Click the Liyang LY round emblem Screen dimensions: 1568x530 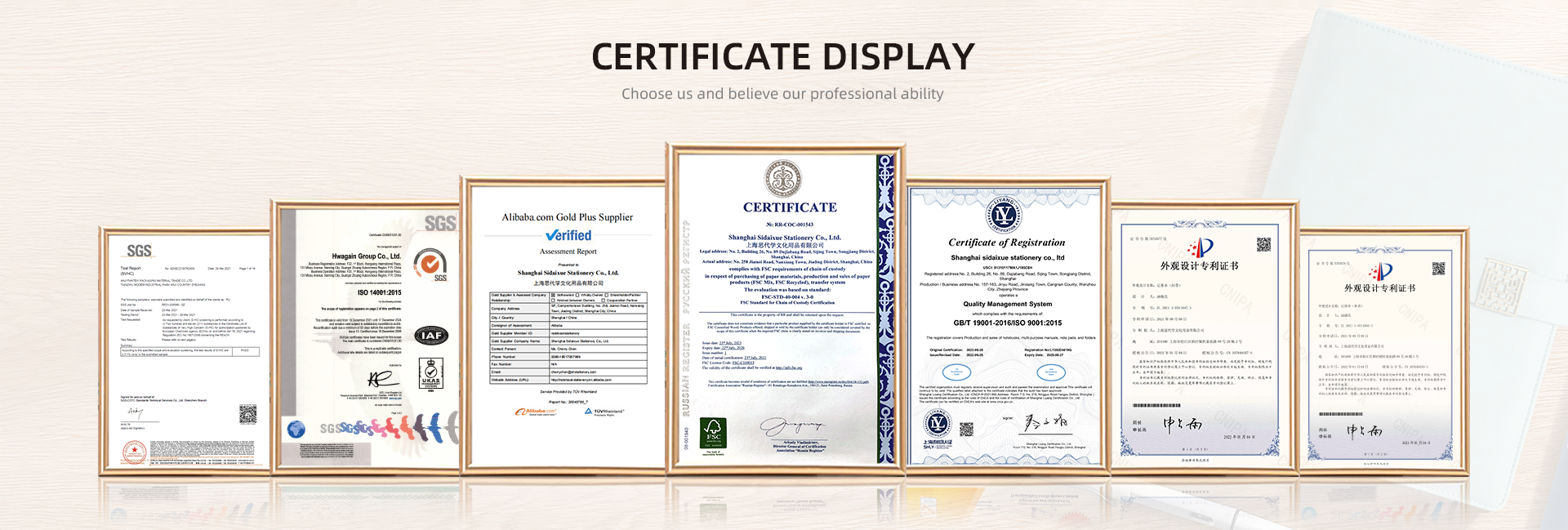point(1004,216)
